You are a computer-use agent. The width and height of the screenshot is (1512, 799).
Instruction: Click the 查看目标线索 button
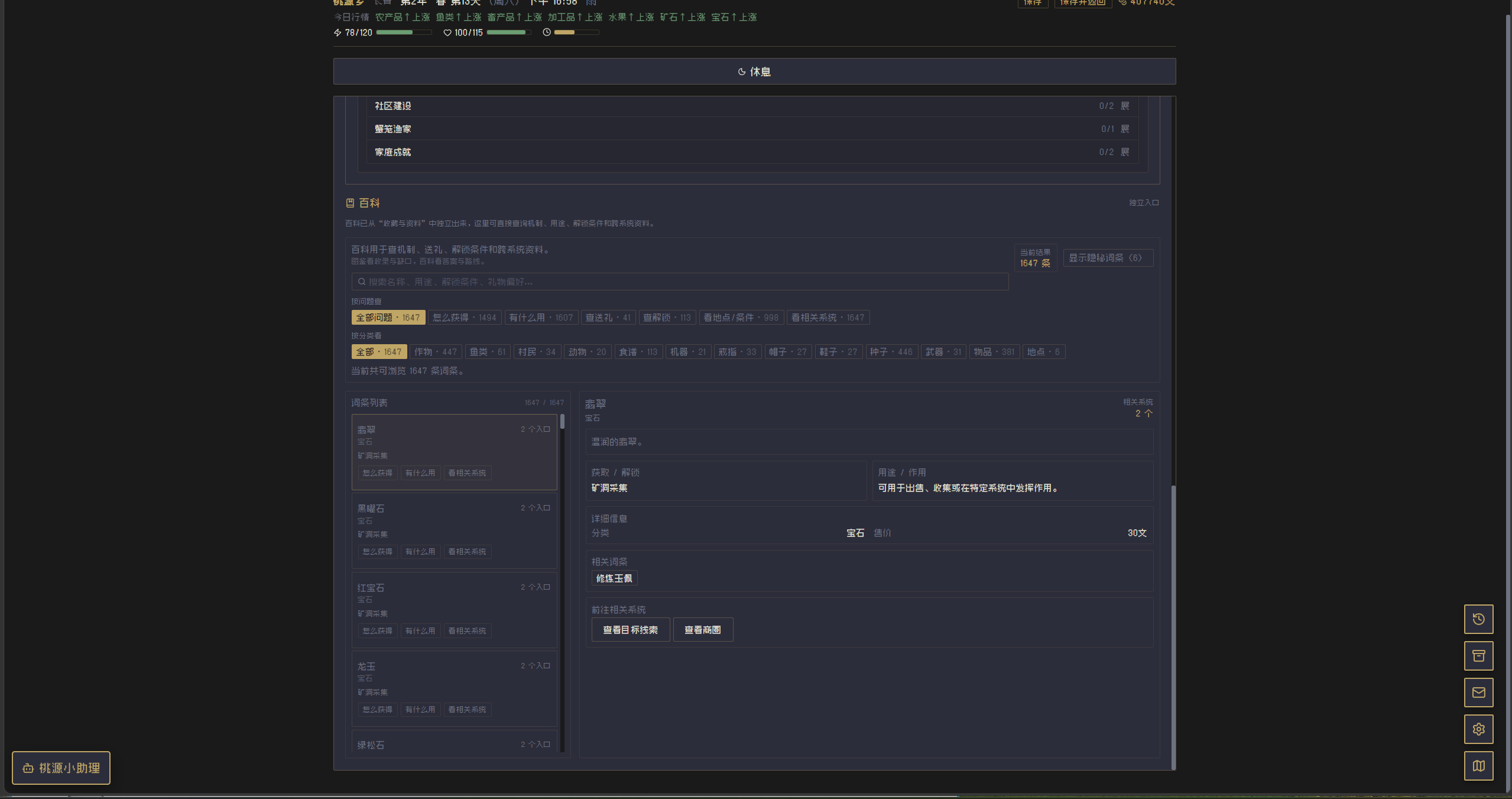pos(630,630)
